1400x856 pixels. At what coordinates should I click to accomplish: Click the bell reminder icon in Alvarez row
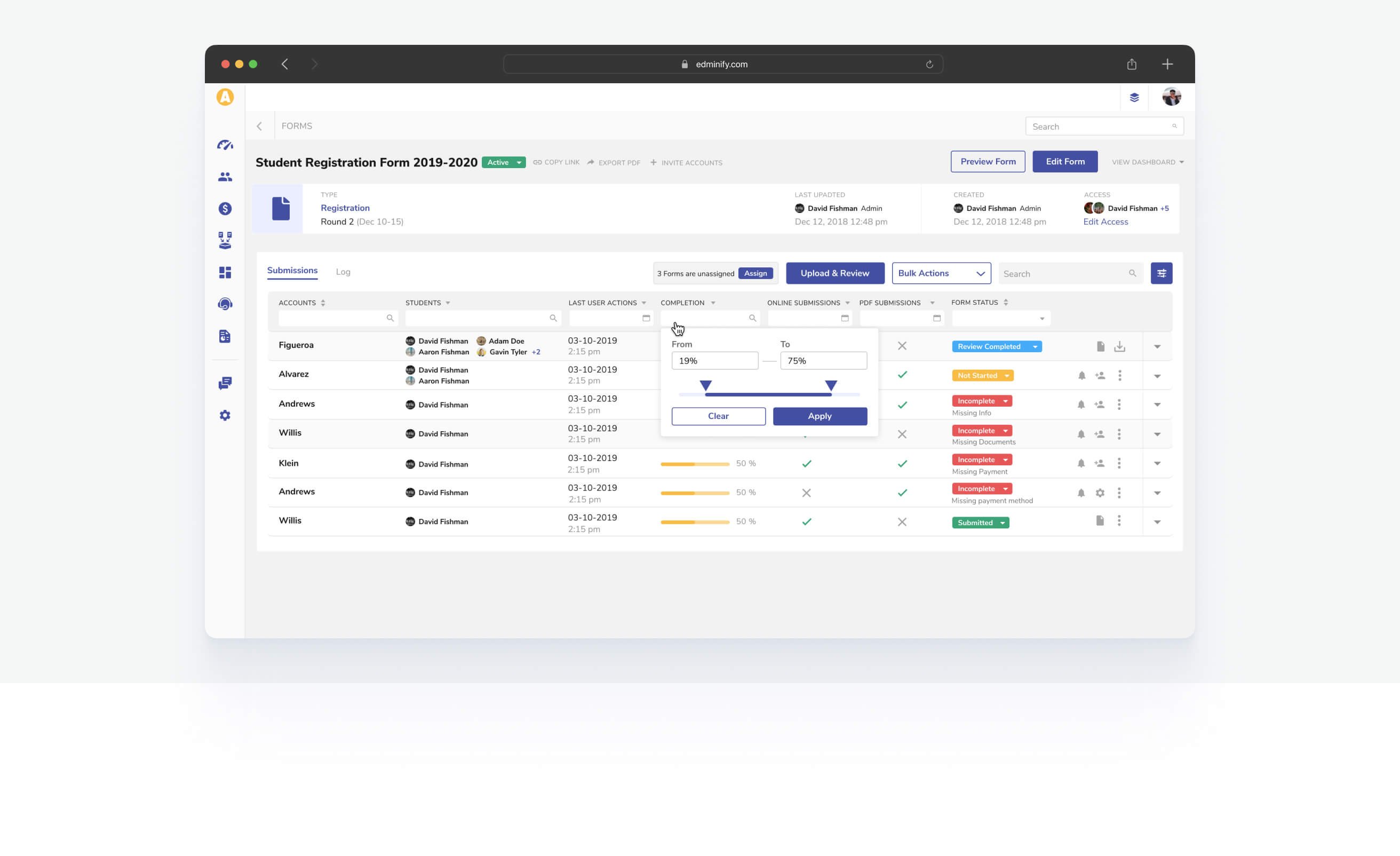pyautogui.click(x=1081, y=376)
